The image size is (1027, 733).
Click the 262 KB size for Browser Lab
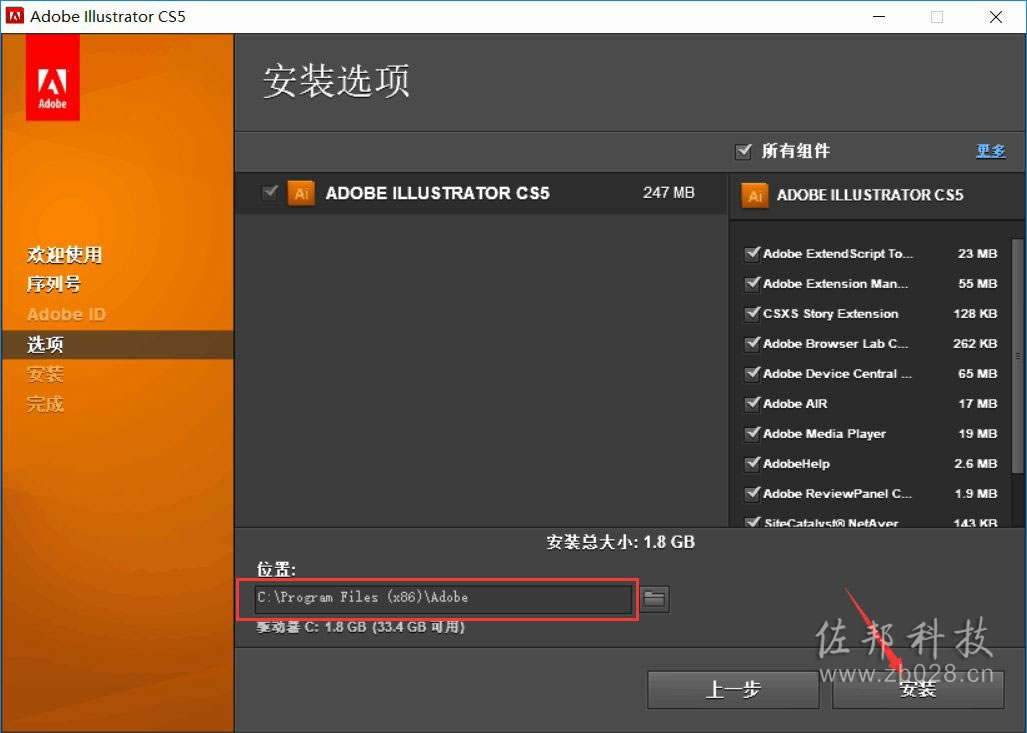(x=975, y=344)
